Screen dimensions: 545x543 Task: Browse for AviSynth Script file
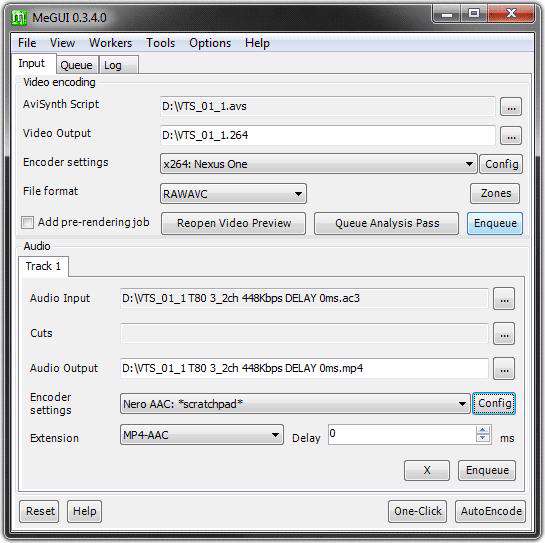click(511, 107)
